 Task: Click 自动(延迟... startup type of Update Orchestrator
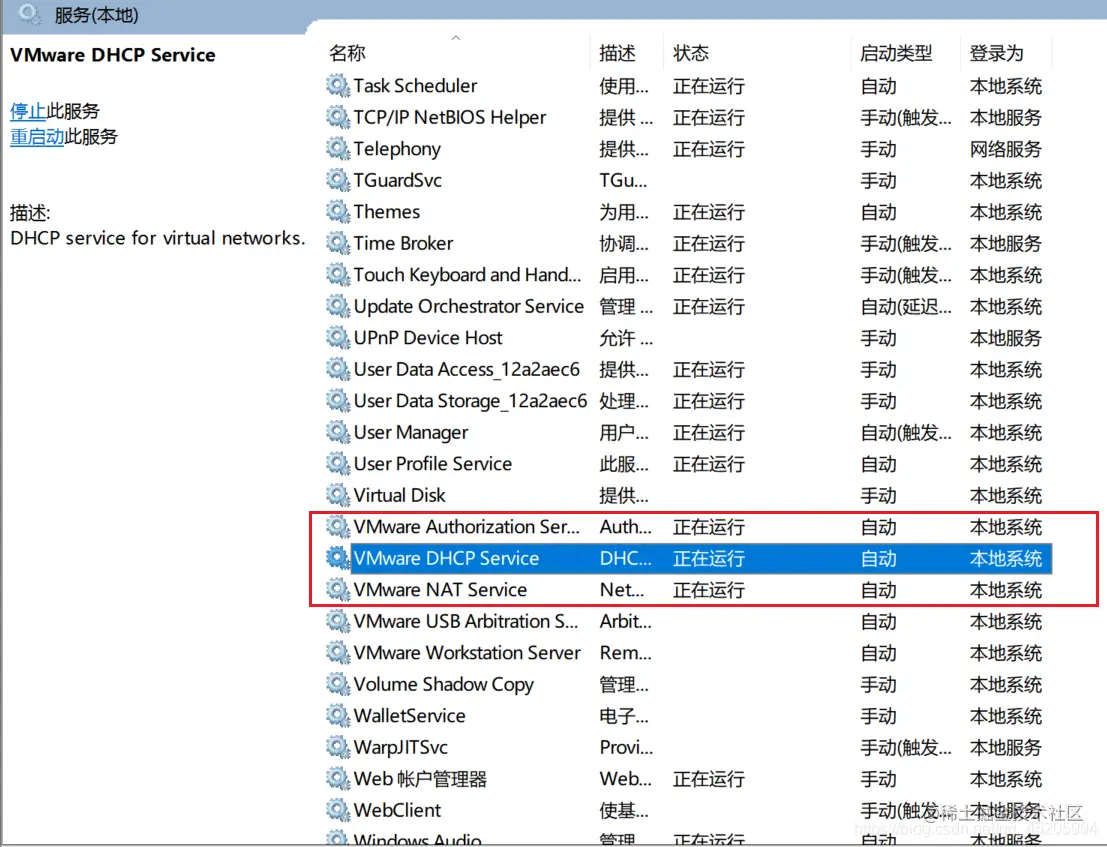click(x=906, y=306)
